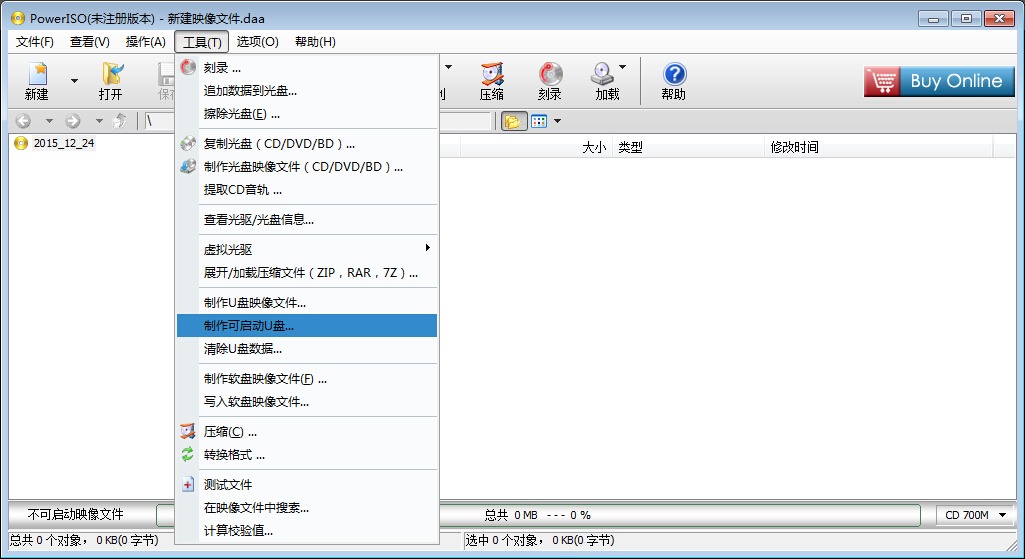This screenshot has width=1025, height=559.
Task: Open the 查看(V) menu
Action: pyautogui.click(x=90, y=42)
